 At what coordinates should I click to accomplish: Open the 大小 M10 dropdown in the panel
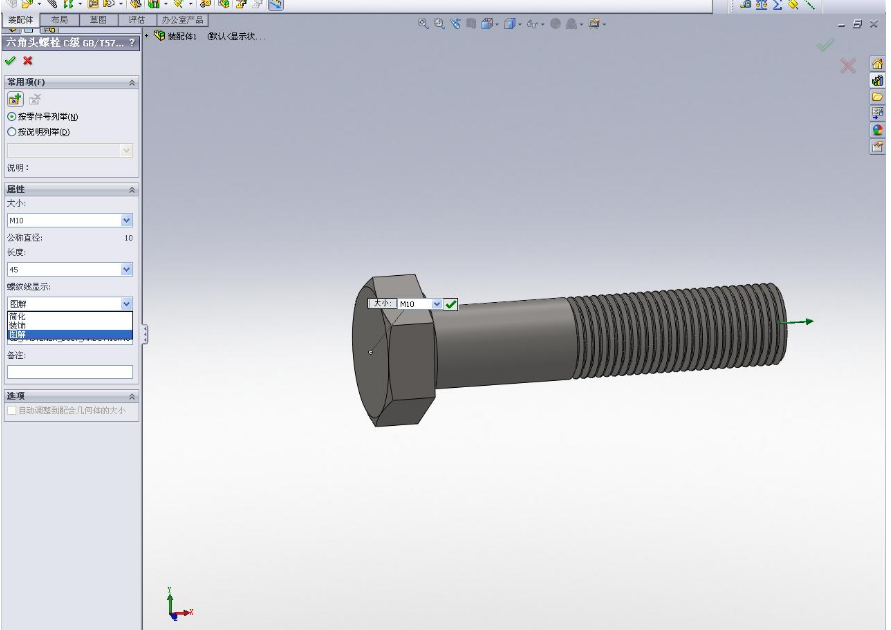click(126, 220)
